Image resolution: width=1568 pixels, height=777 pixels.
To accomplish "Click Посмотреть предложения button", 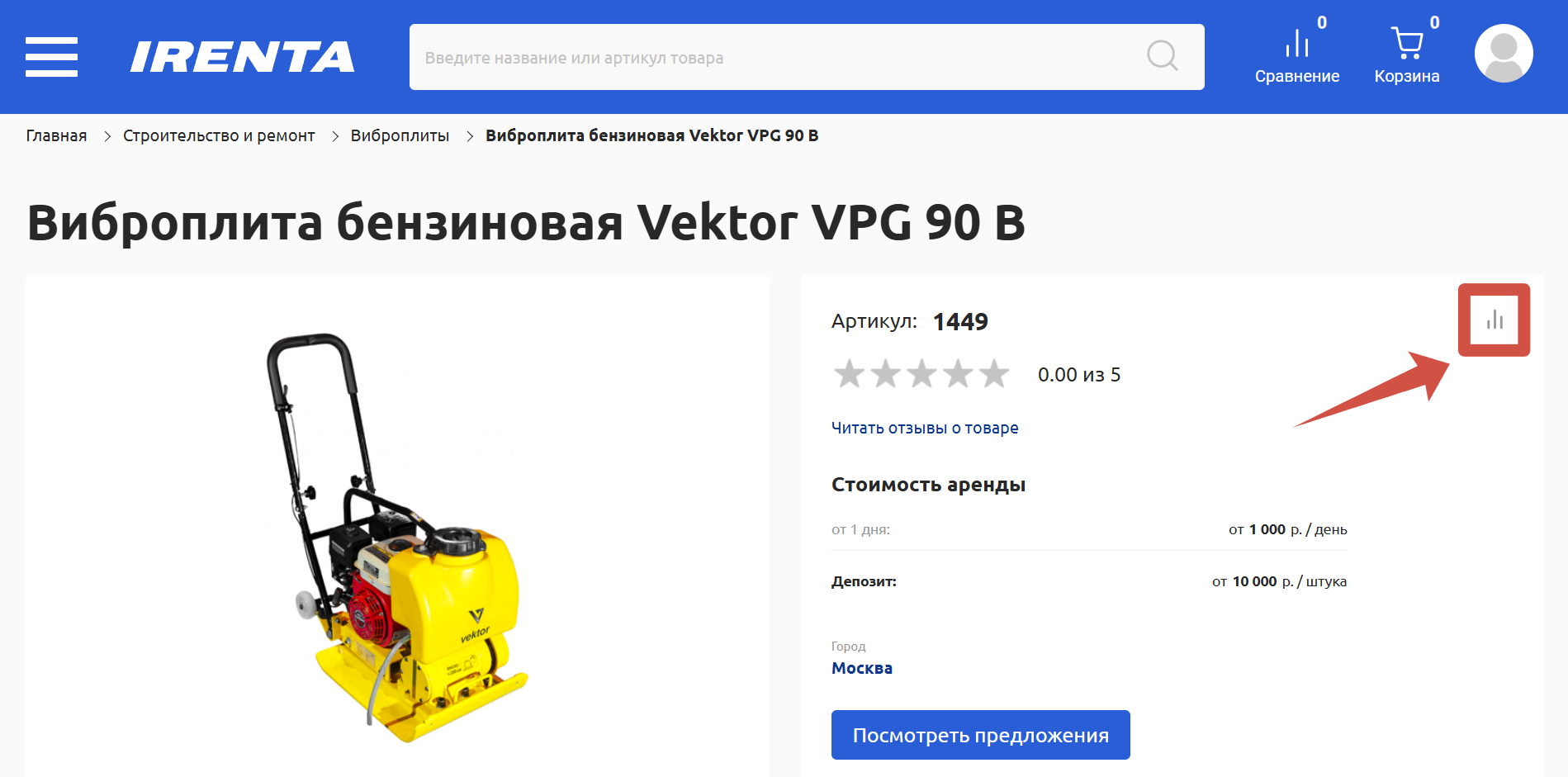I will pyautogui.click(x=980, y=735).
